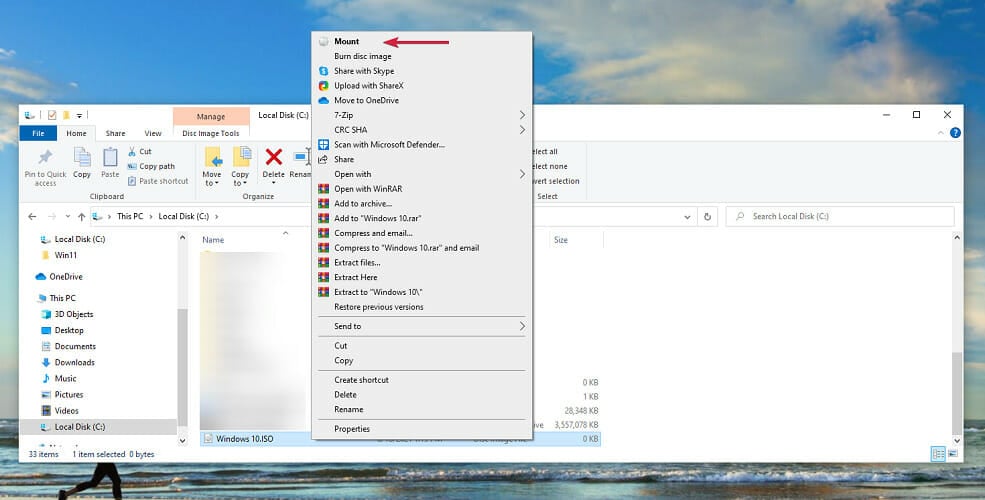Click the blue Help question mark icon
The width and height of the screenshot is (985, 500).
coord(955,133)
